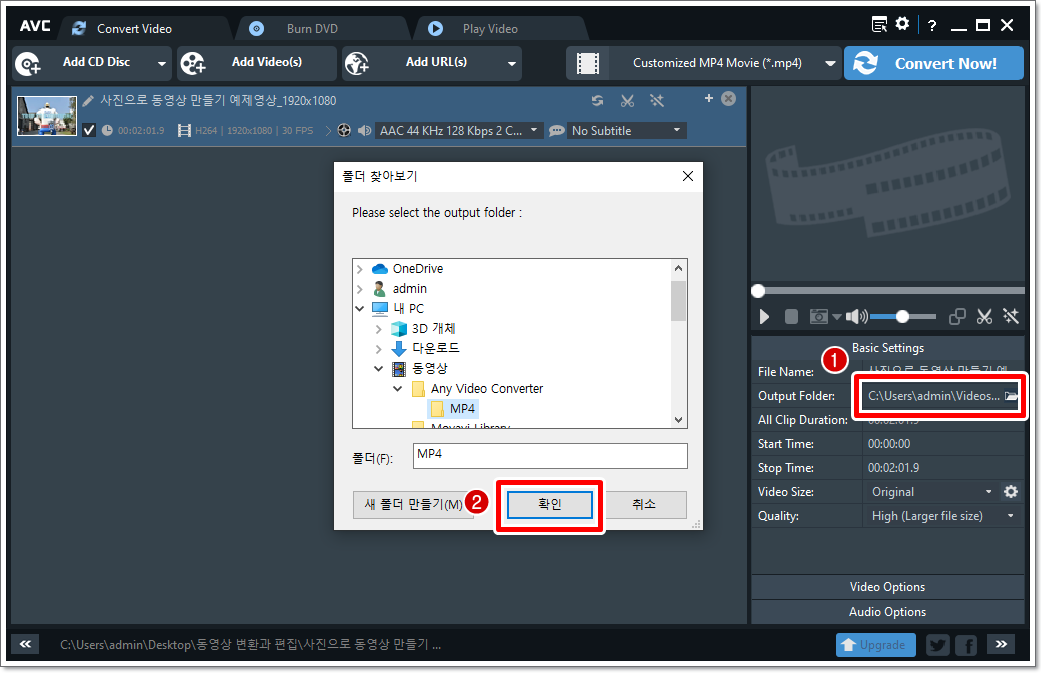Click the output profile filmstrip icon
Viewport: 1042px width, 673px height.
[x=587, y=64]
